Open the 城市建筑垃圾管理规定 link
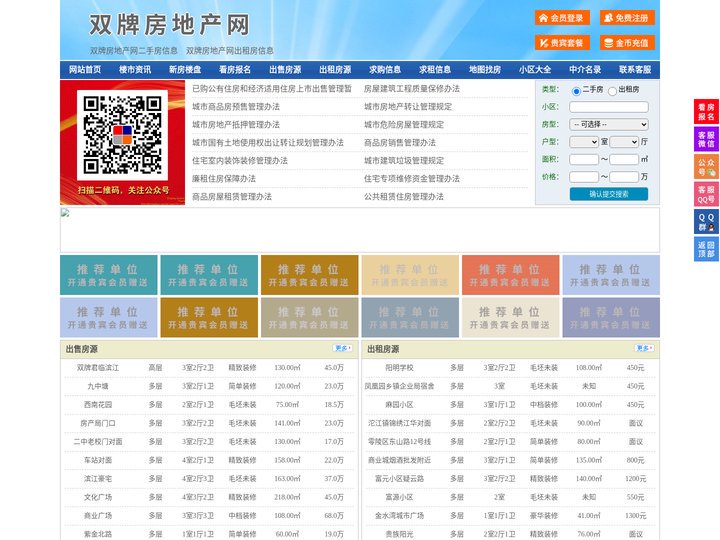Viewport: 720px width, 540px height. pyautogui.click(x=404, y=161)
